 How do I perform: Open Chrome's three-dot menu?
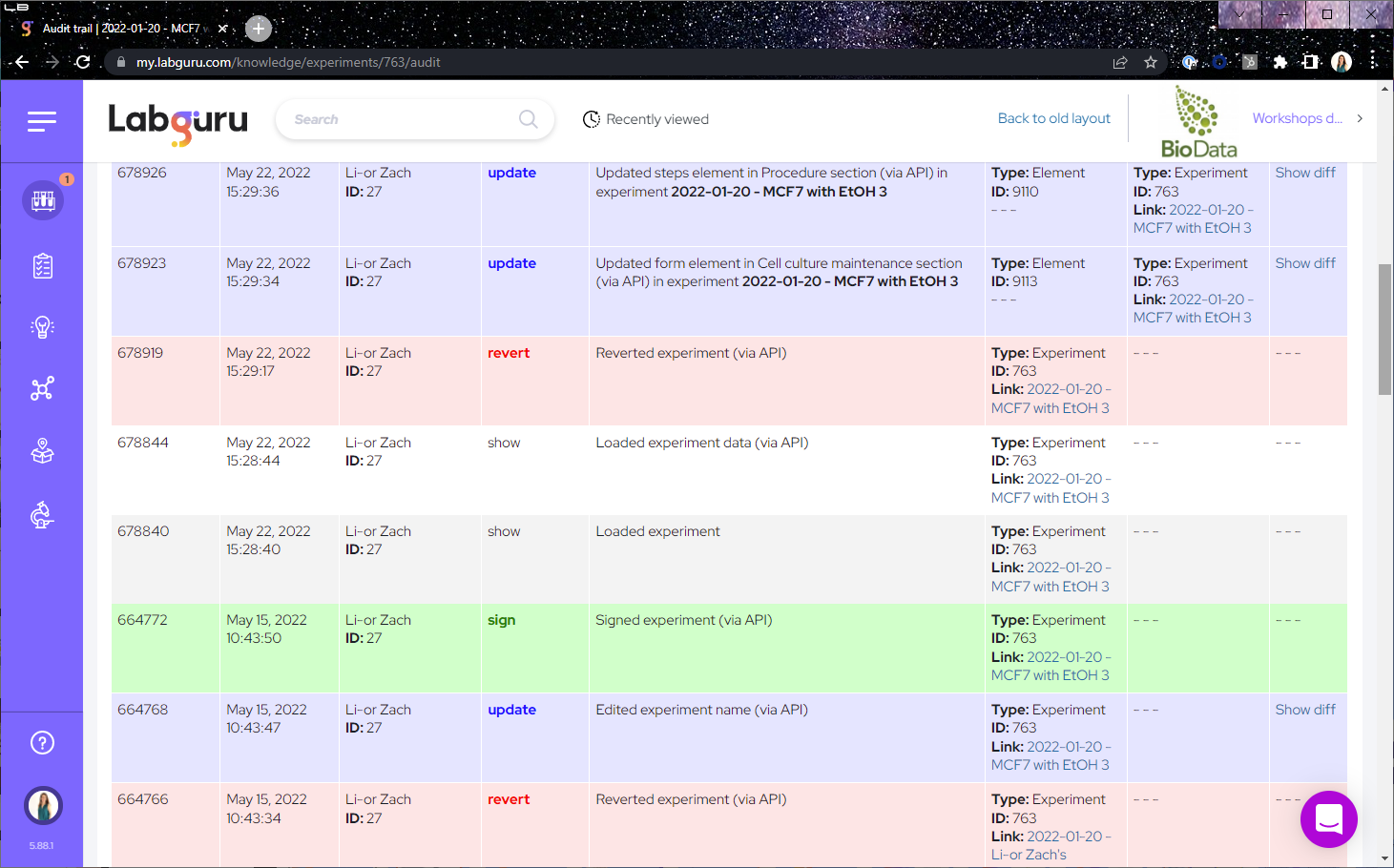(1373, 62)
